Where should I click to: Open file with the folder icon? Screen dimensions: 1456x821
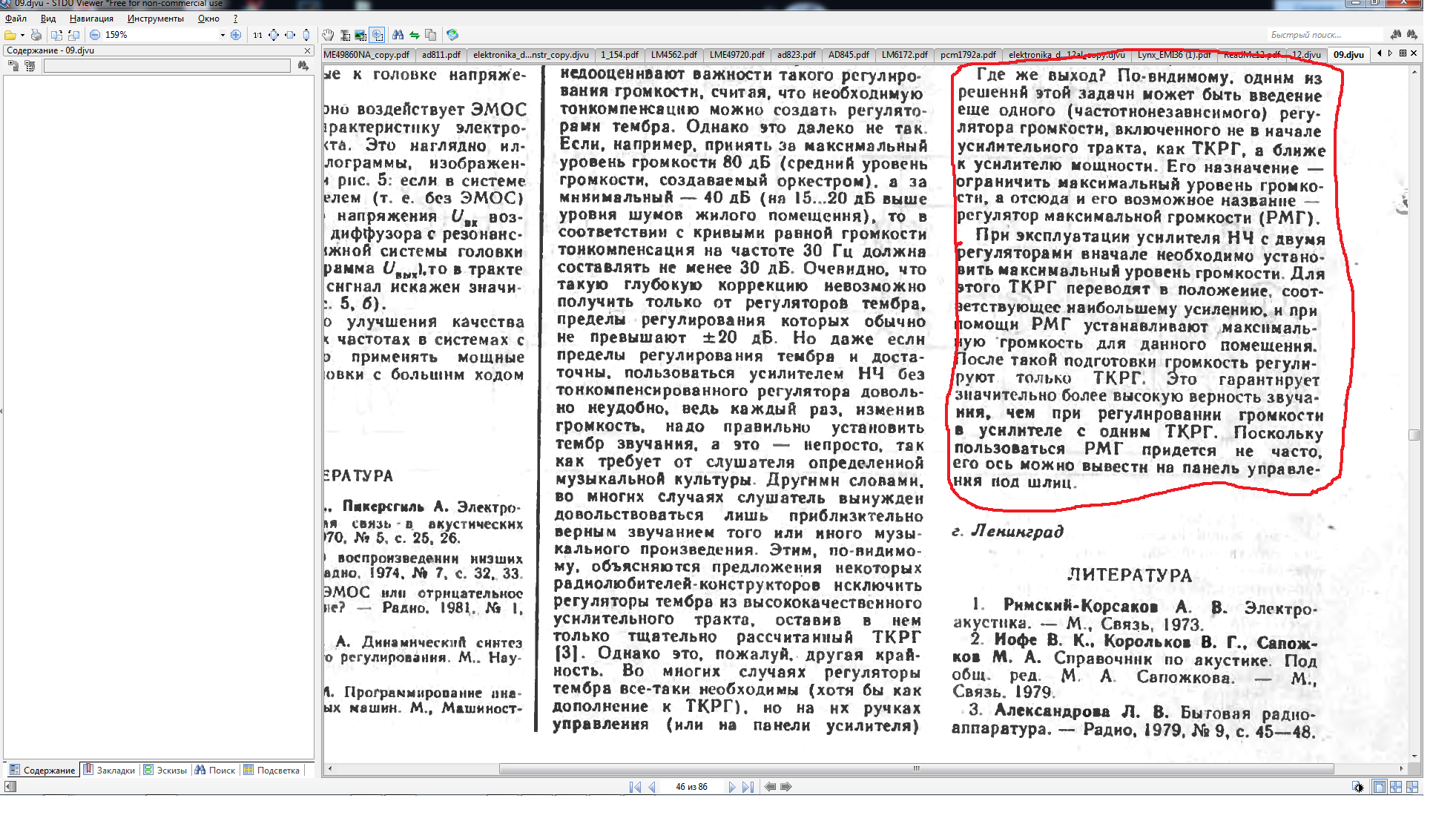point(10,35)
